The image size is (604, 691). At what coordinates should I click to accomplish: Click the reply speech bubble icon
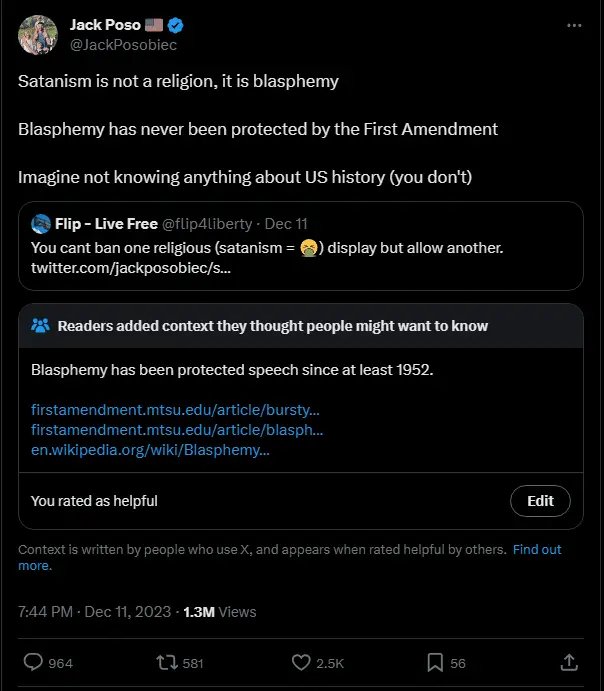(x=33, y=662)
